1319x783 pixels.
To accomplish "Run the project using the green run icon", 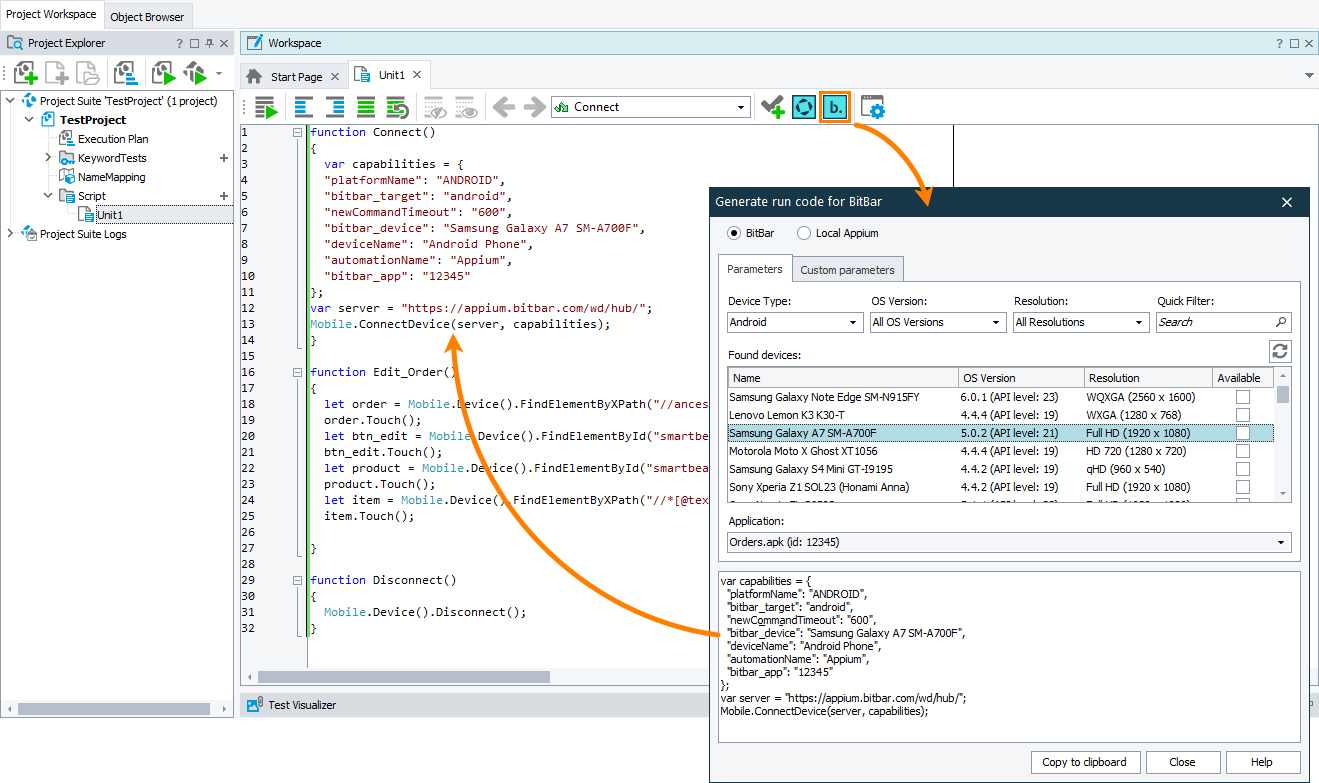I will [x=163, y=73].
